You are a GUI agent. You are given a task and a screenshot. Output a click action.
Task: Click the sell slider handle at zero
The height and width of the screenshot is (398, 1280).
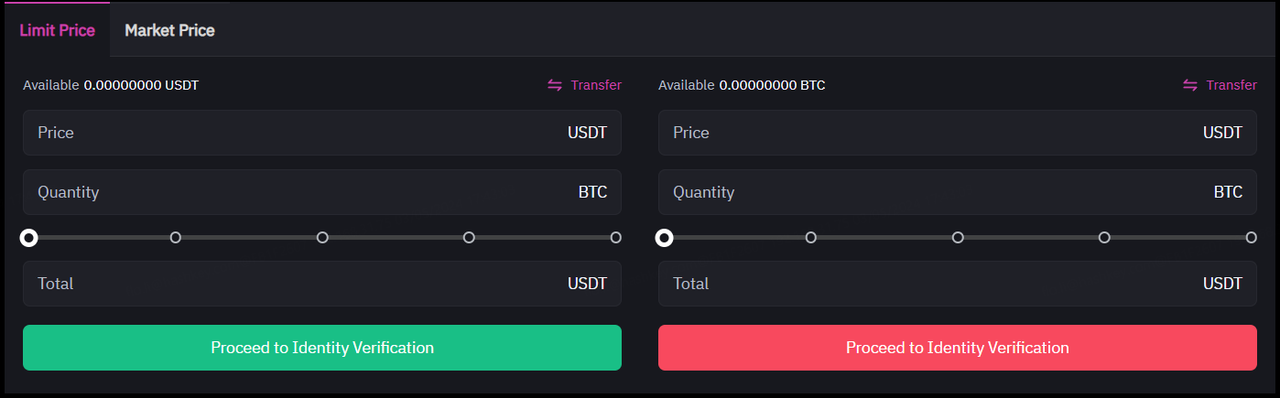664,238
